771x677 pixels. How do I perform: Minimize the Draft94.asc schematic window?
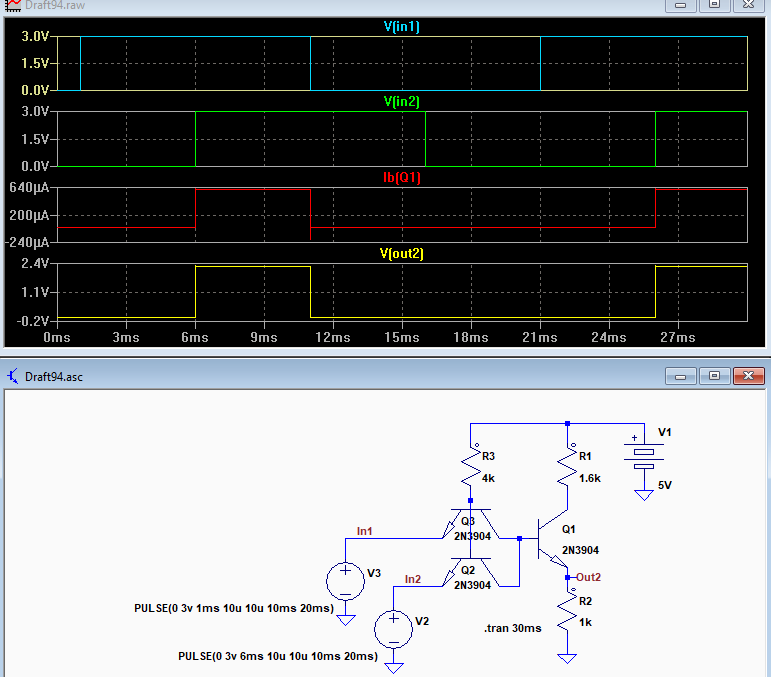click(x=681, y=376)
